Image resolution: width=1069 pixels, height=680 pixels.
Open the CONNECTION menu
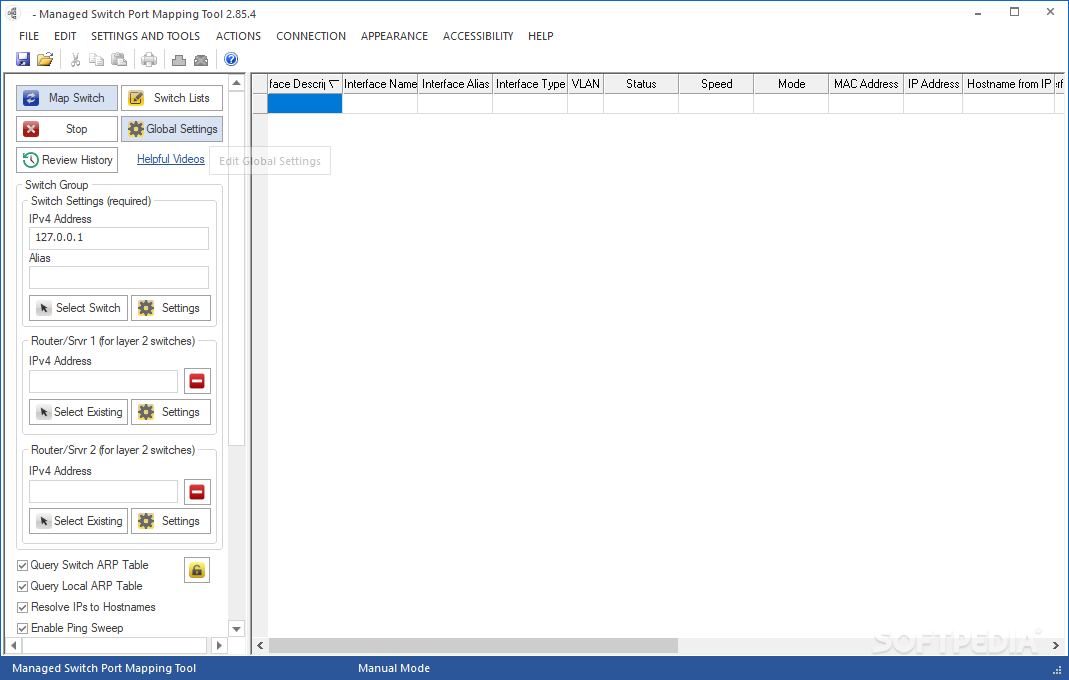click(311, 36)
